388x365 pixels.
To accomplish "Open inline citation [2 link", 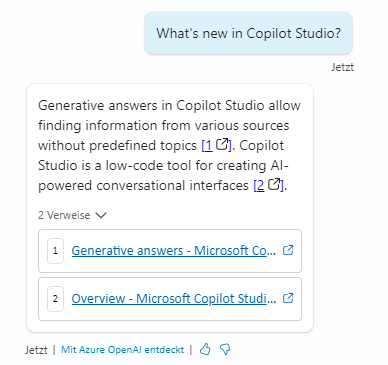I will point(259,185).
